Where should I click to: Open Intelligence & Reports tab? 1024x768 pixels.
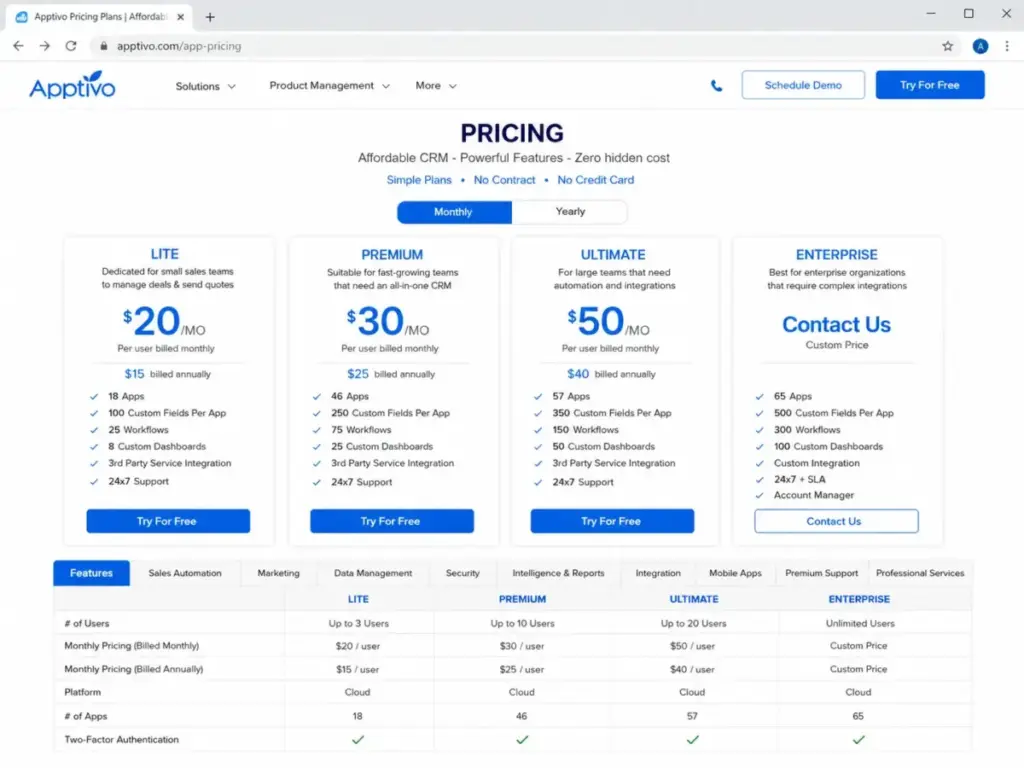(558, 573)
